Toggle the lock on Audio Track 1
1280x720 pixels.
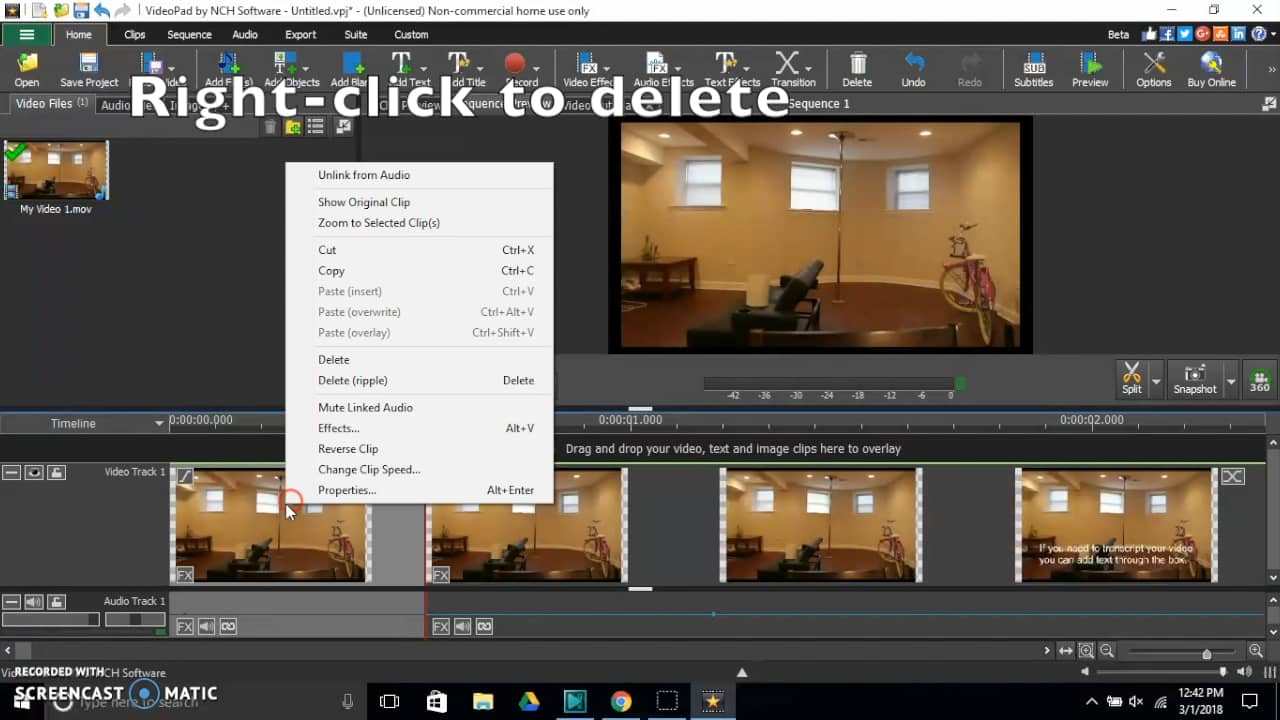click(x=57, y=602)
